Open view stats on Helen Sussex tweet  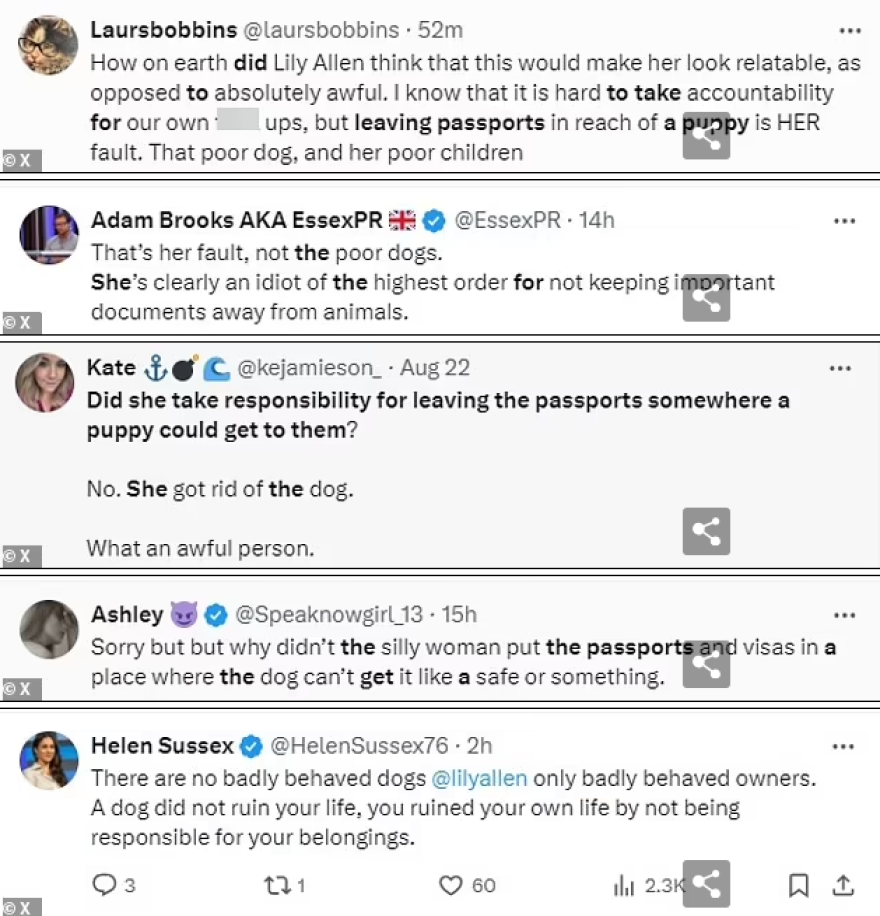click(x=624, y=885)
